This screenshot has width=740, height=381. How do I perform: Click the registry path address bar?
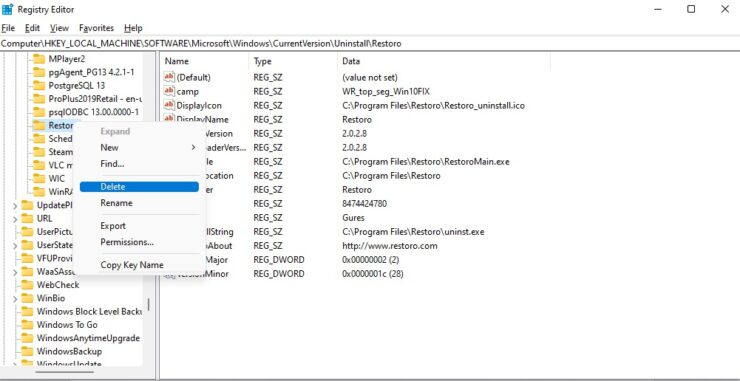point(370,44)
